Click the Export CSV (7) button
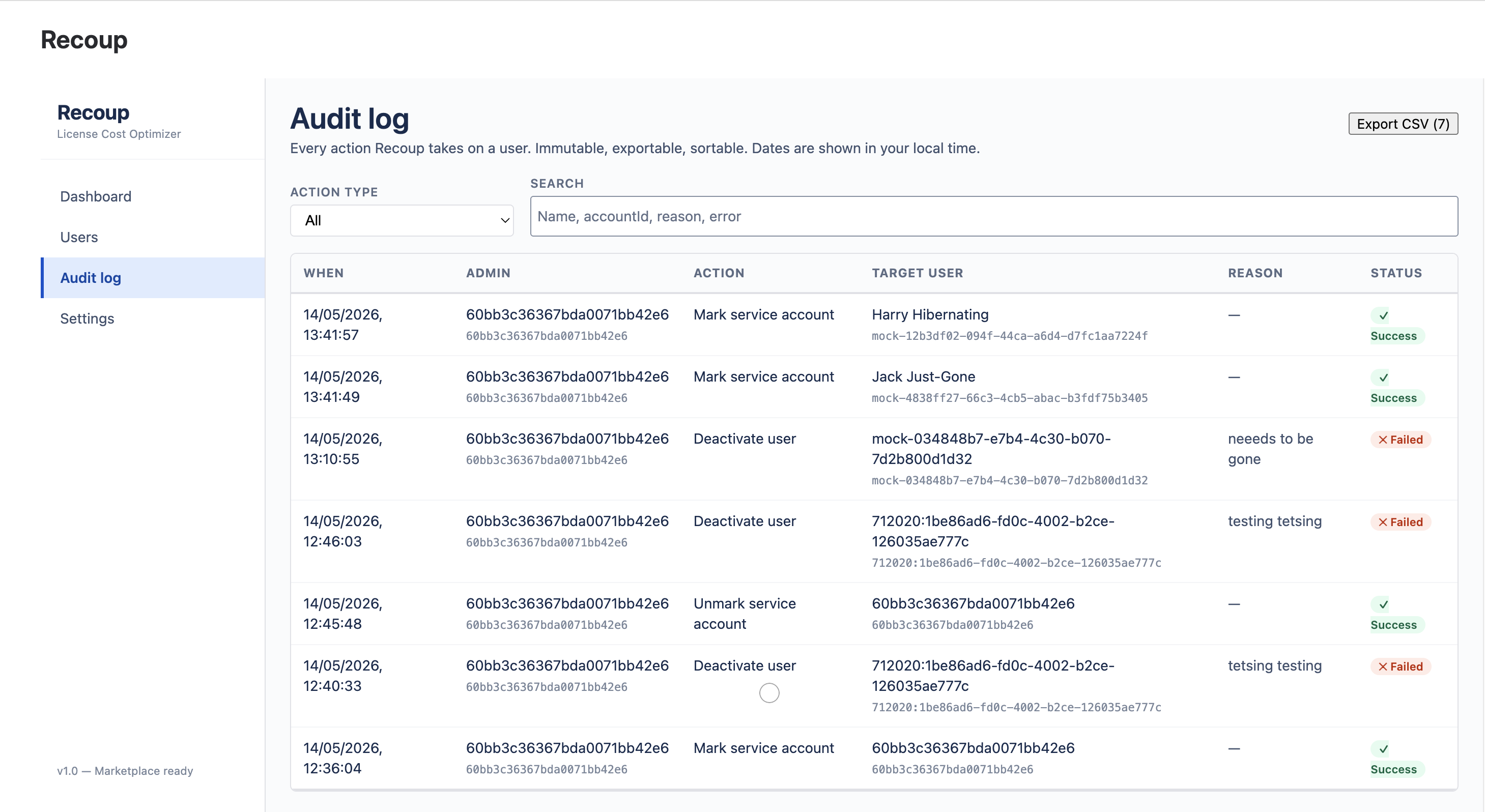This screenshot has width=1485, height=812. click(x=1403, y=124)
